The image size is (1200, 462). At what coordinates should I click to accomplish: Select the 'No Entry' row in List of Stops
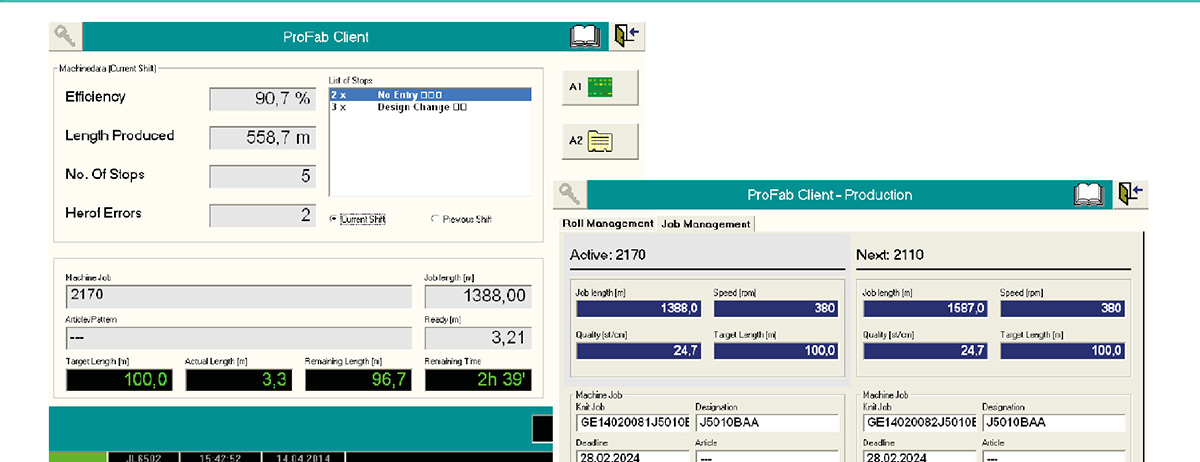[431, 94]
